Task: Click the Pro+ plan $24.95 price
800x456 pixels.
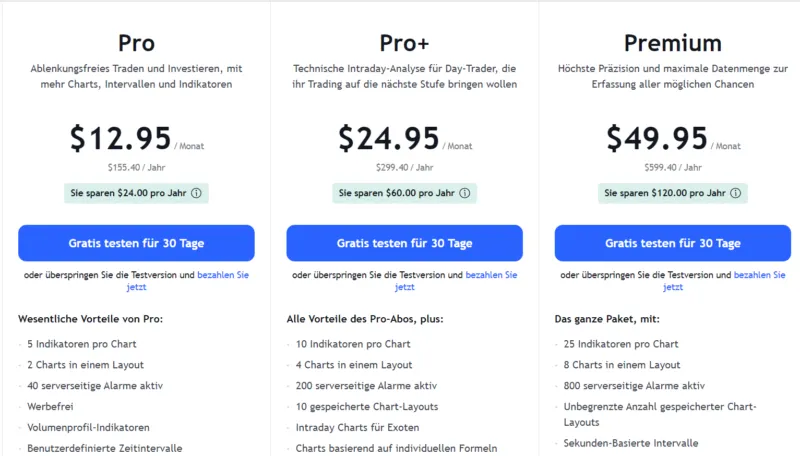Action: tap(389, 138)
